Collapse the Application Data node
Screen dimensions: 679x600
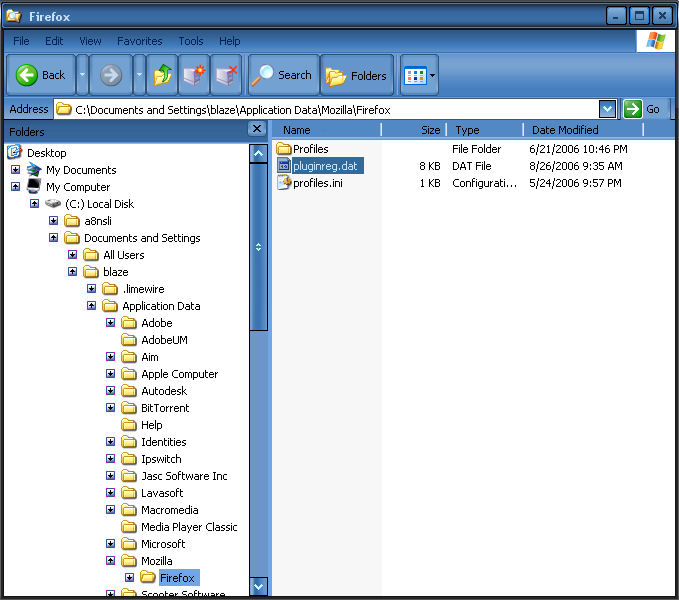click(x=91, y=306)
